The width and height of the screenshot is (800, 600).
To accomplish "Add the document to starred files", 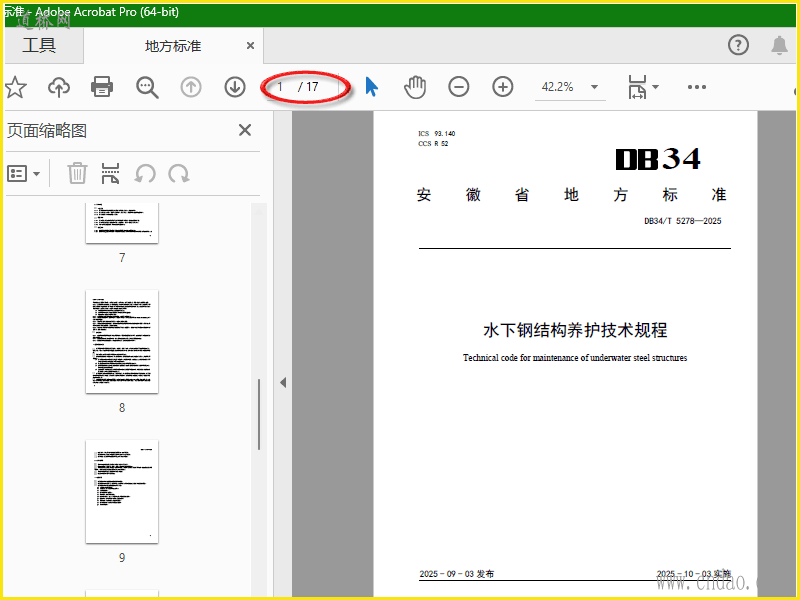I will pos(15,87).
